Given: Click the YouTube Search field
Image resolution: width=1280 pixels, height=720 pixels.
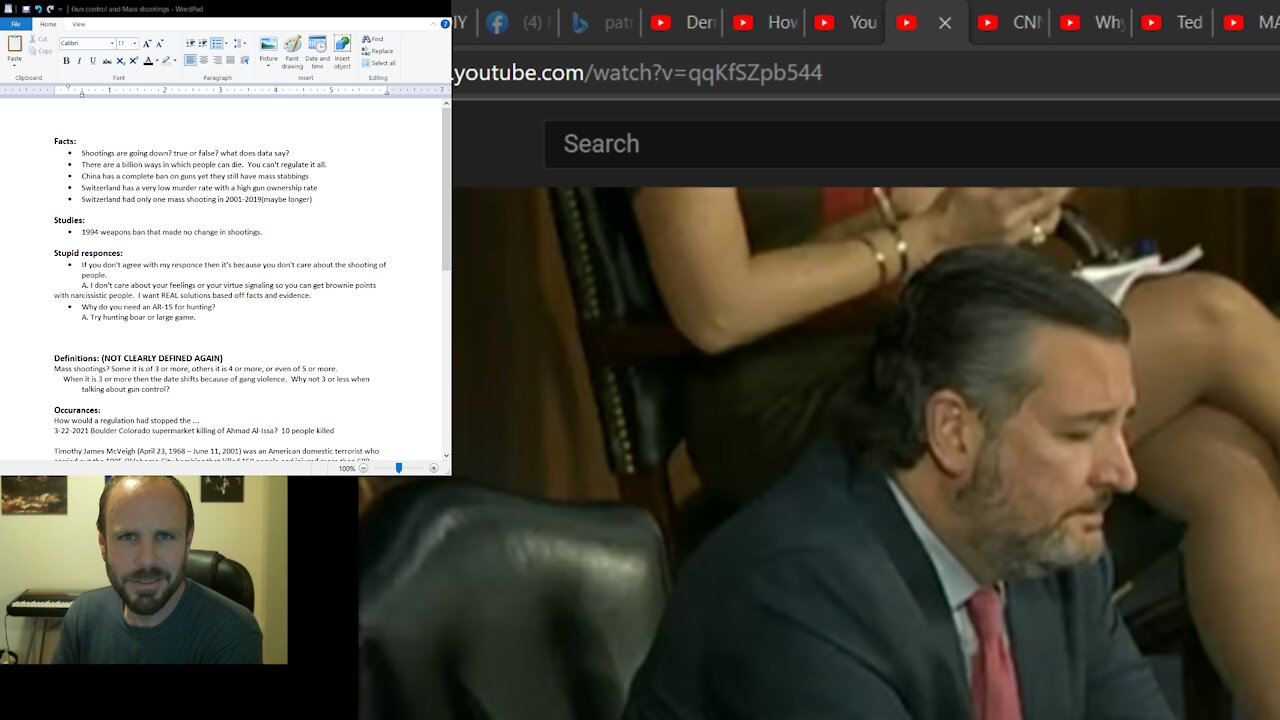Looking at the screenshot, I should pos(912,144).
